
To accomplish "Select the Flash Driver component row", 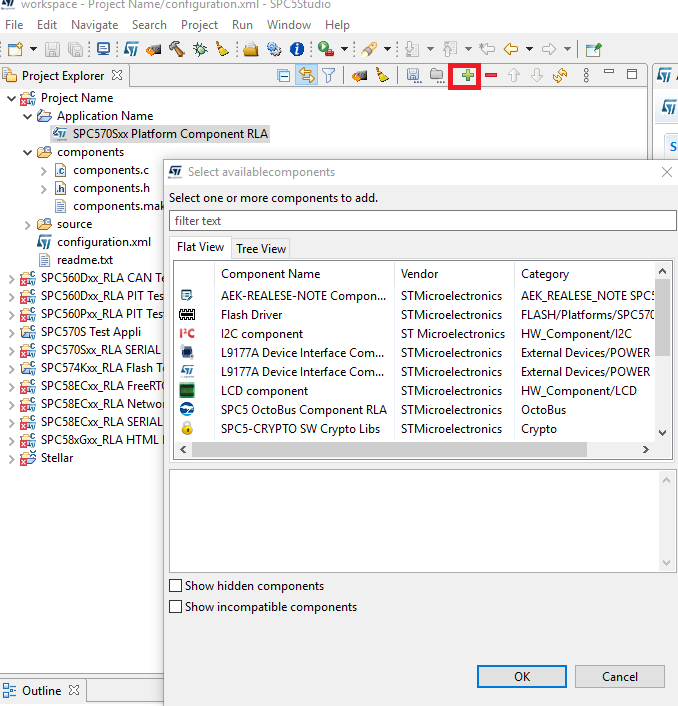I will [414, 315].
